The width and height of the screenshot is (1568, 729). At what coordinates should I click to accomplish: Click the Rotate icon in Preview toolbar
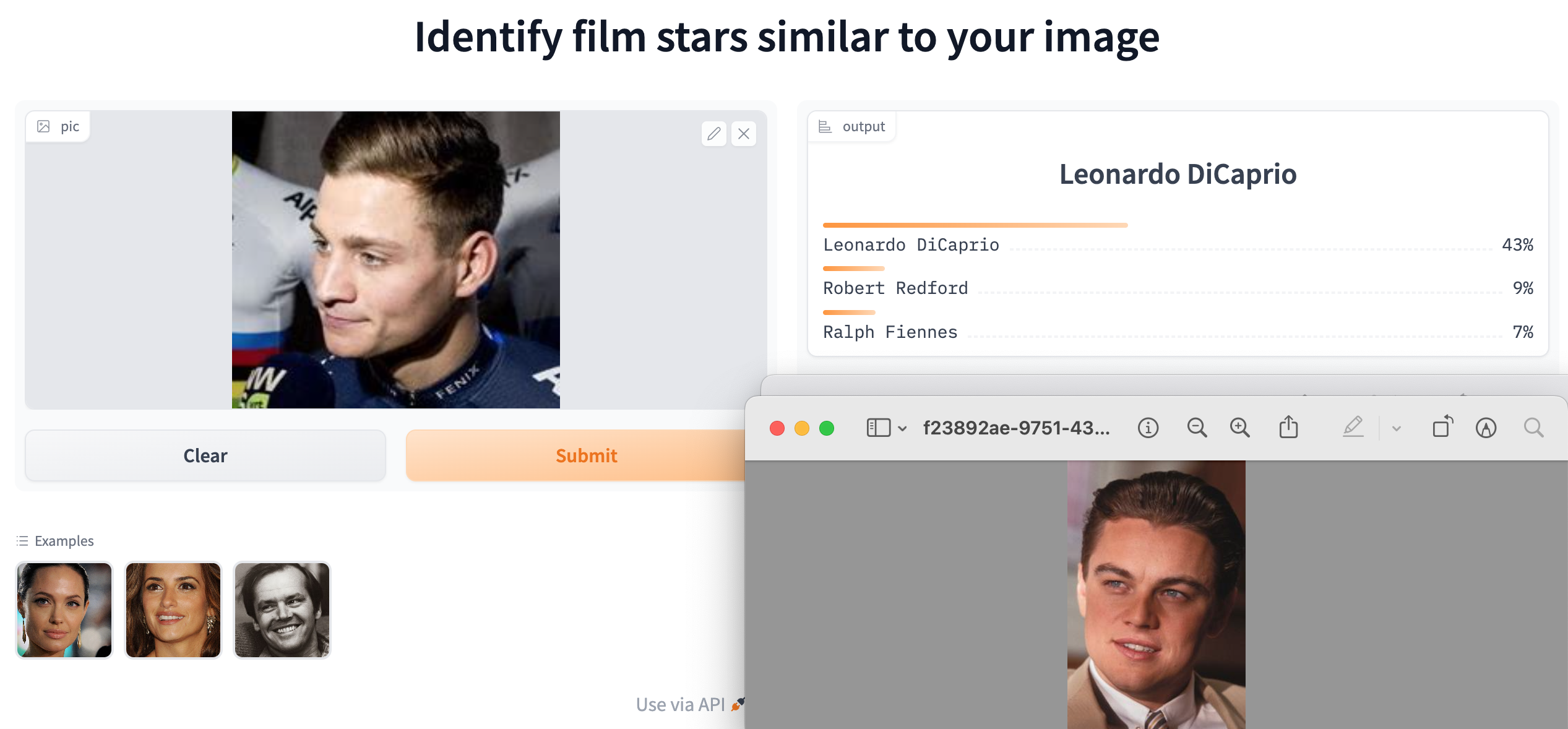(x=1442, y=428)
